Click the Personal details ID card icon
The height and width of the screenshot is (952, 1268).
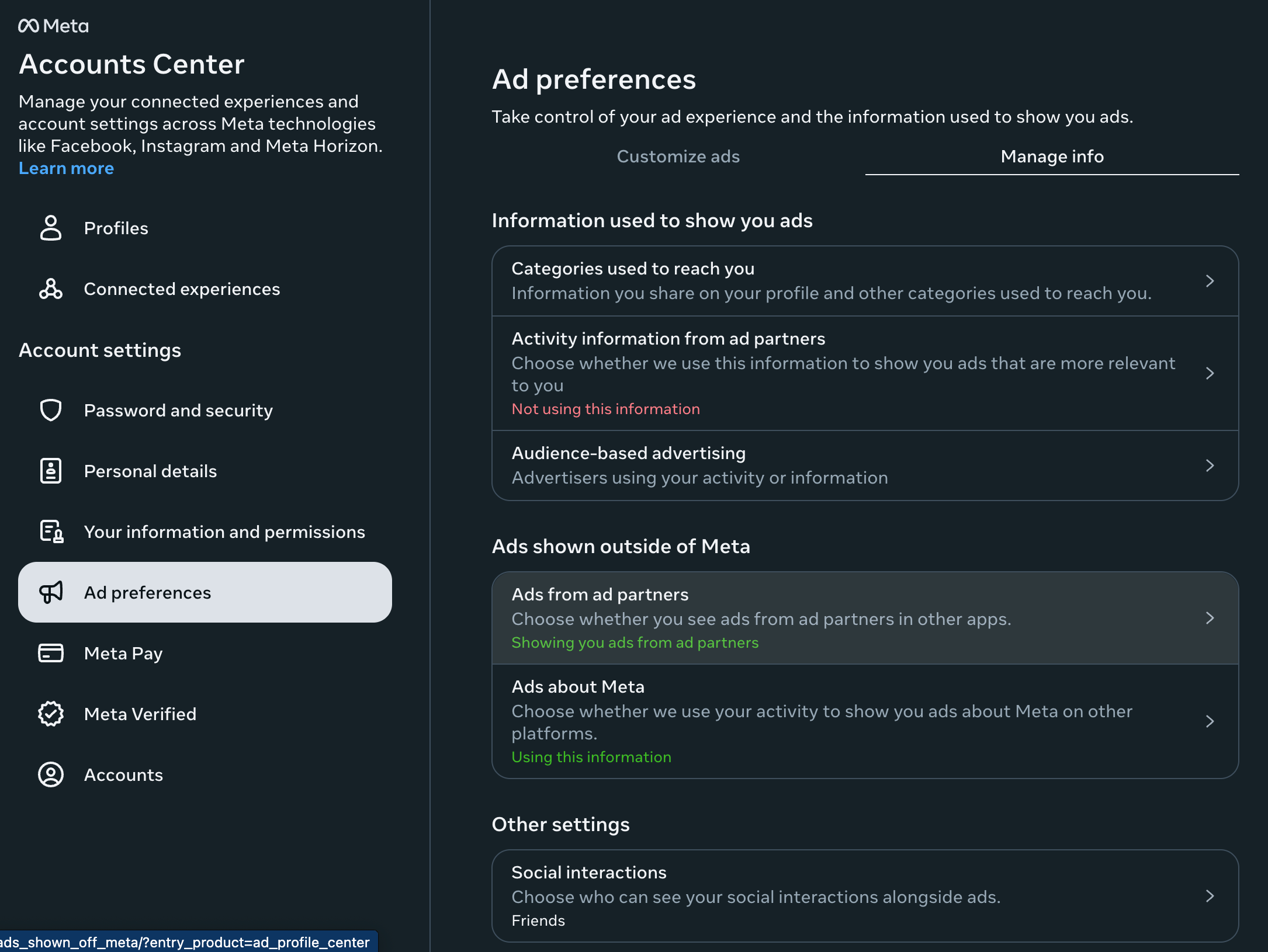tap(51, 471)
